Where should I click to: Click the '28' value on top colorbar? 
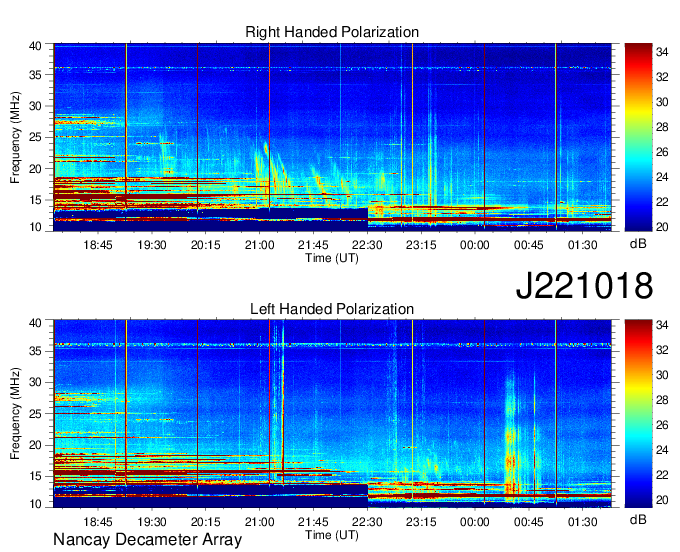tap(662, 127)
